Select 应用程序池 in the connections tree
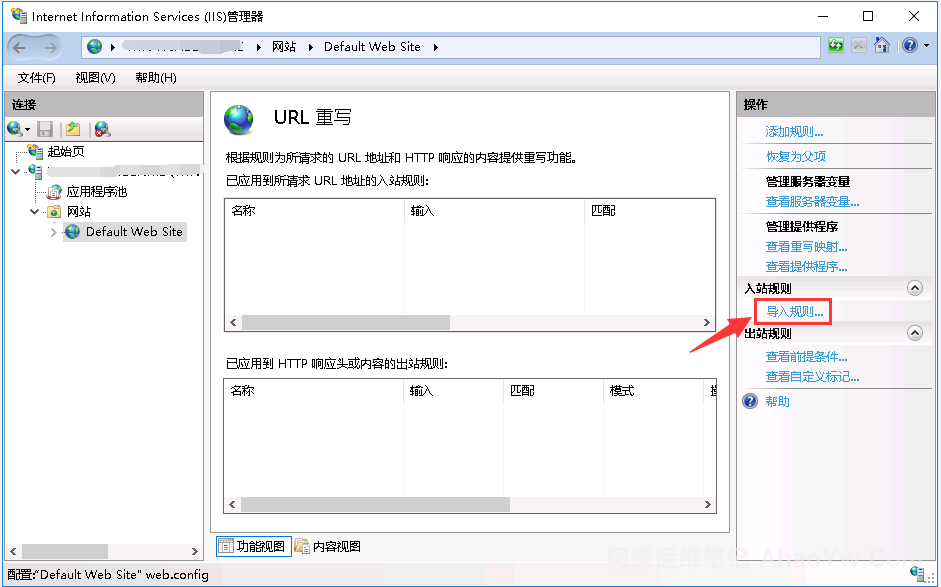 pyautogui.click(x=96, y=191)
